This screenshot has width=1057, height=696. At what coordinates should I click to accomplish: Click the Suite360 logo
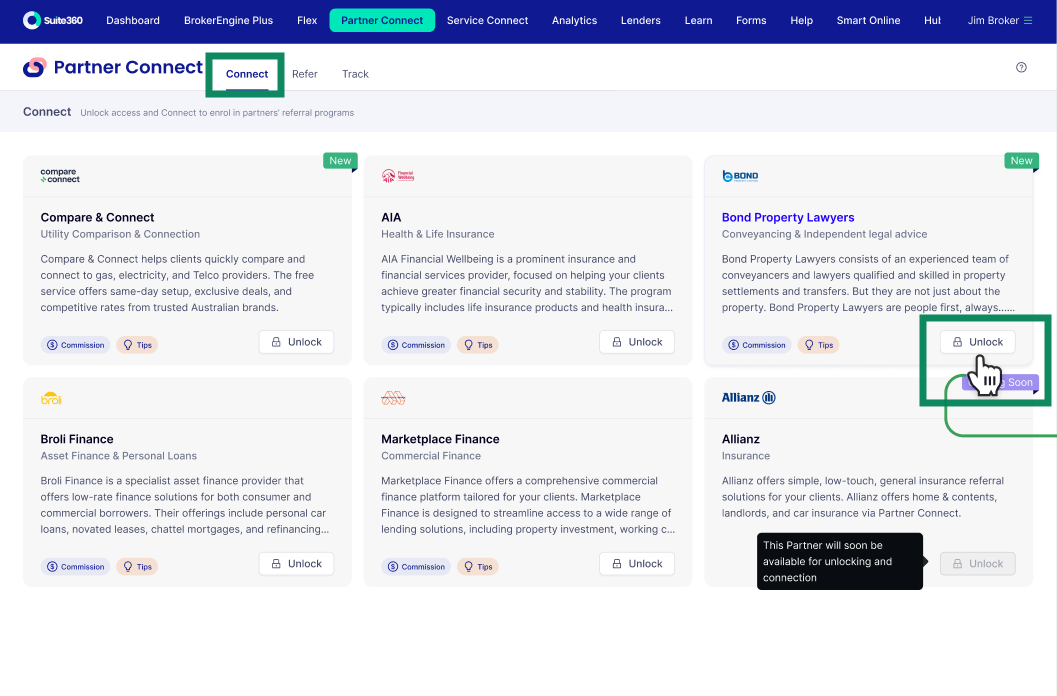click(53, 20)
